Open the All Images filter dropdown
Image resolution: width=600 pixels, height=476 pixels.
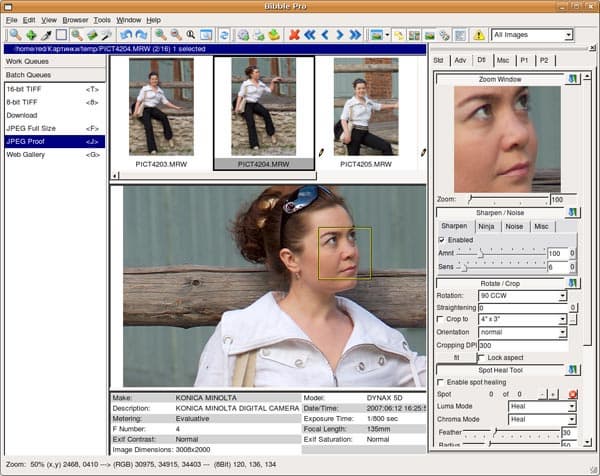pyautogui.click(x=532, y=35)
